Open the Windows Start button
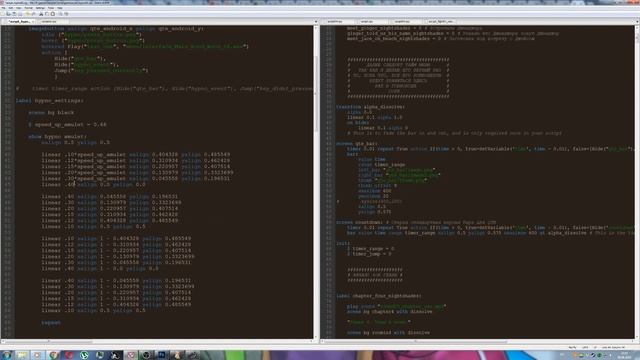 6,355
